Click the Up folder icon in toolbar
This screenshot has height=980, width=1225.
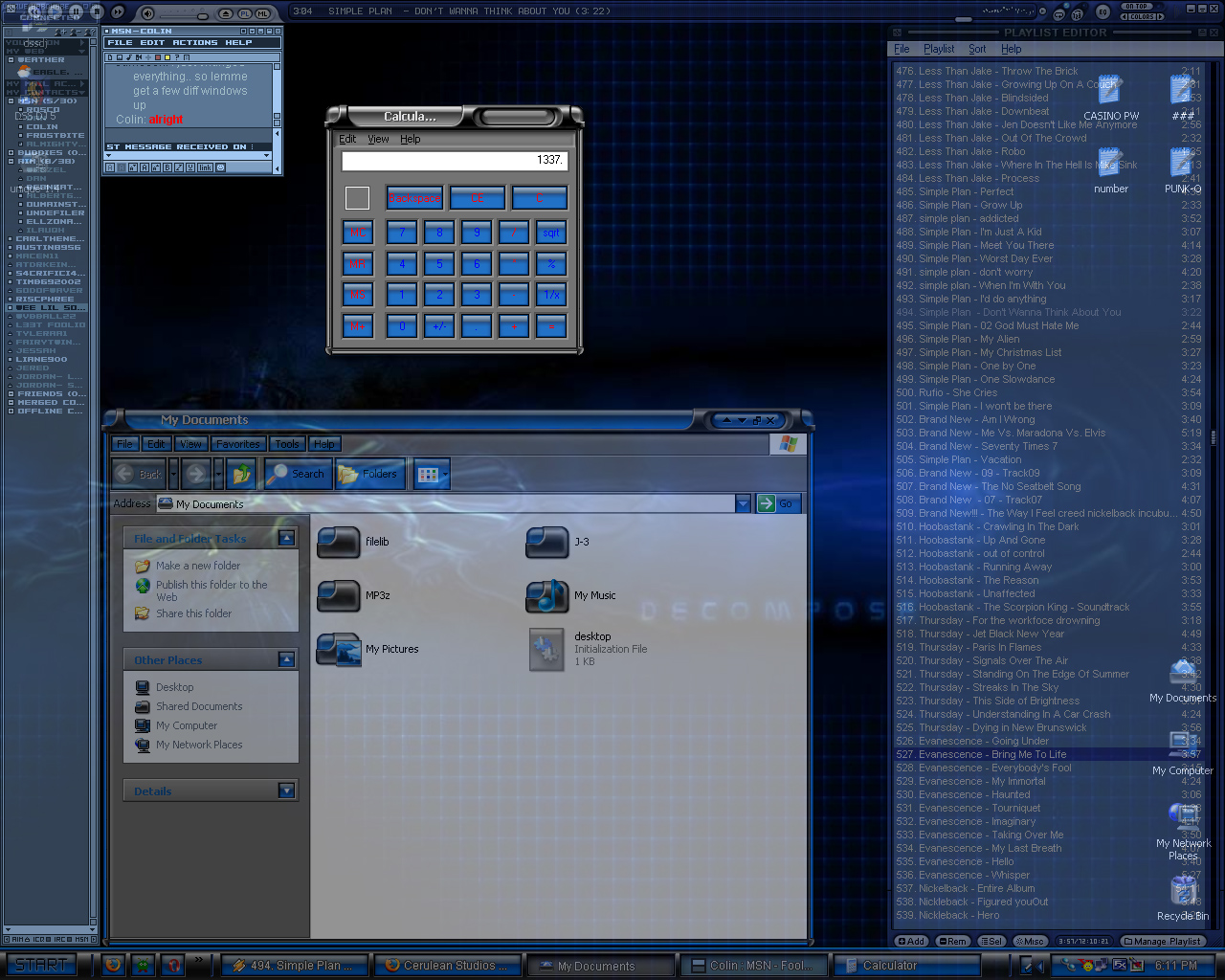click(241, 474)
